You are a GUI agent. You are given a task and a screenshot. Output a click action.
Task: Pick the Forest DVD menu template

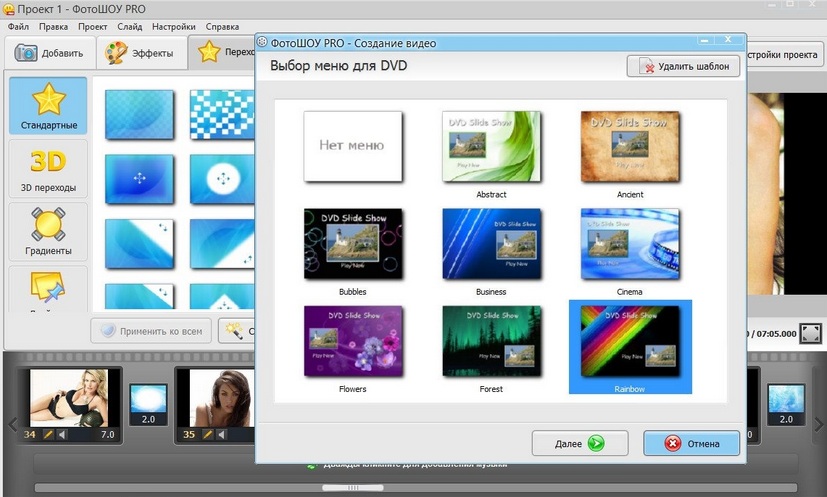pos(491,341)
